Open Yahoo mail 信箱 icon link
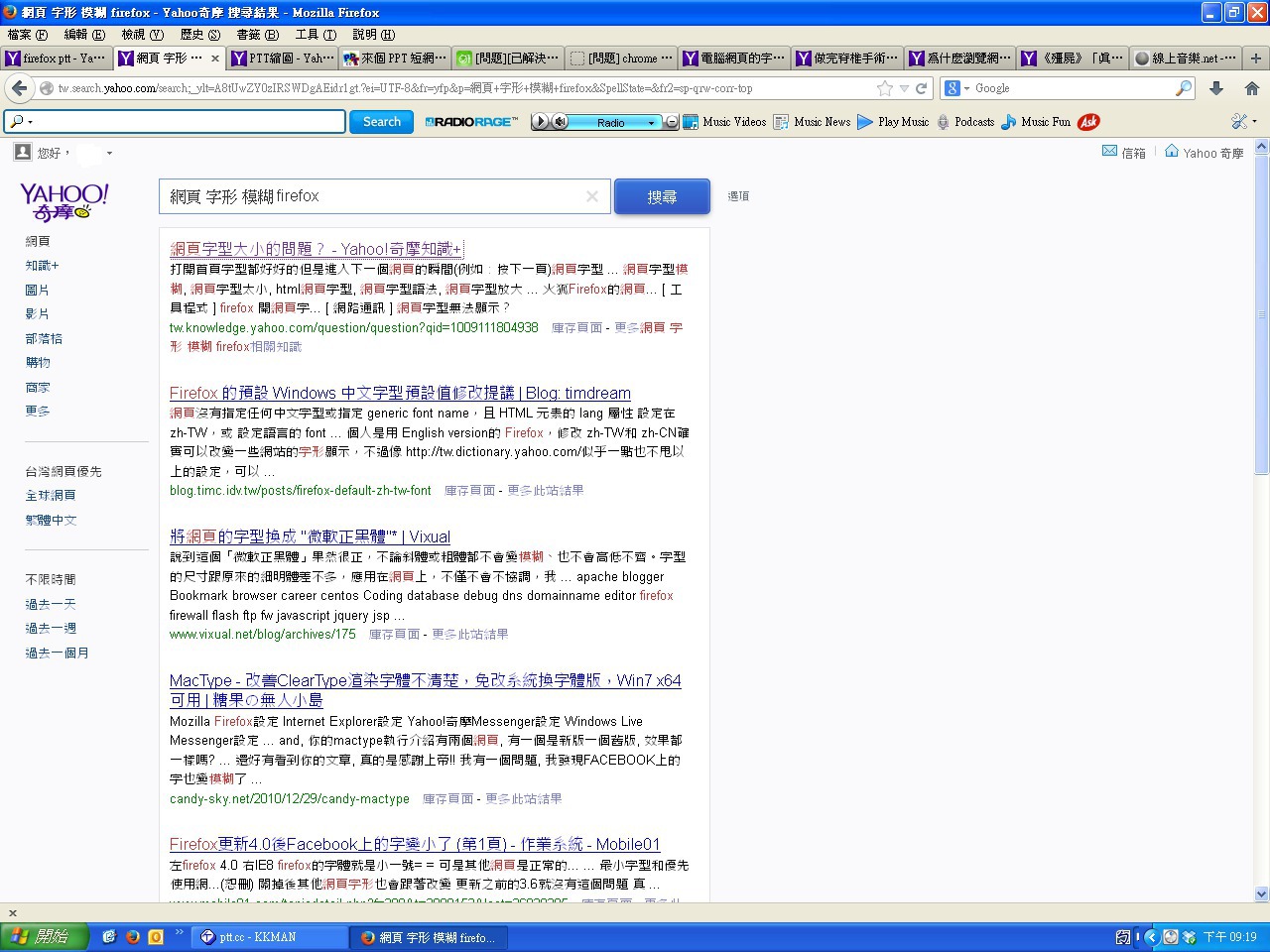The width and height of the screenshot is (1270, 952). (x=1123, y=153)
